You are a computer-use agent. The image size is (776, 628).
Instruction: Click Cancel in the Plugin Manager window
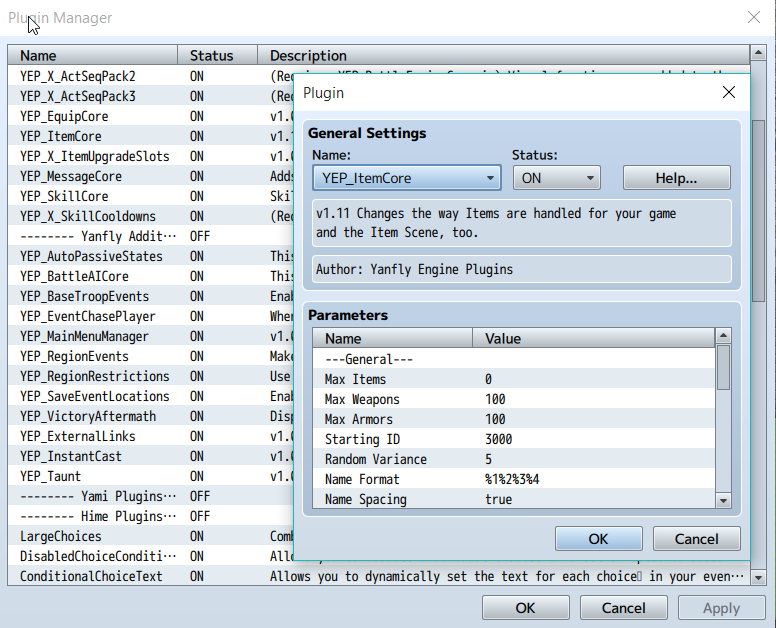624,607
